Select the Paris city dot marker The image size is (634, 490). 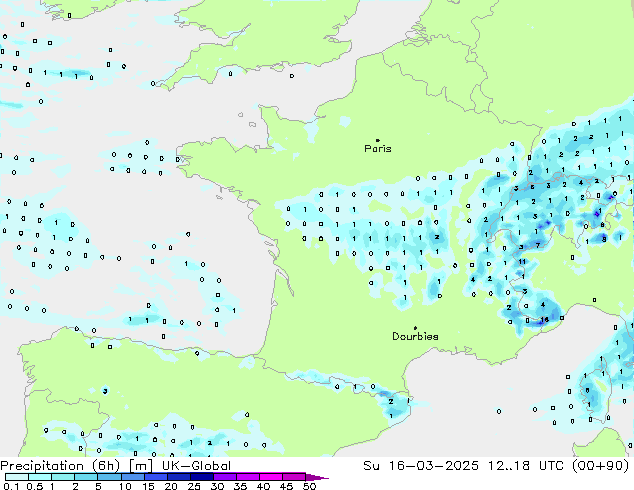pyautogui.click(x=378, y=140)
